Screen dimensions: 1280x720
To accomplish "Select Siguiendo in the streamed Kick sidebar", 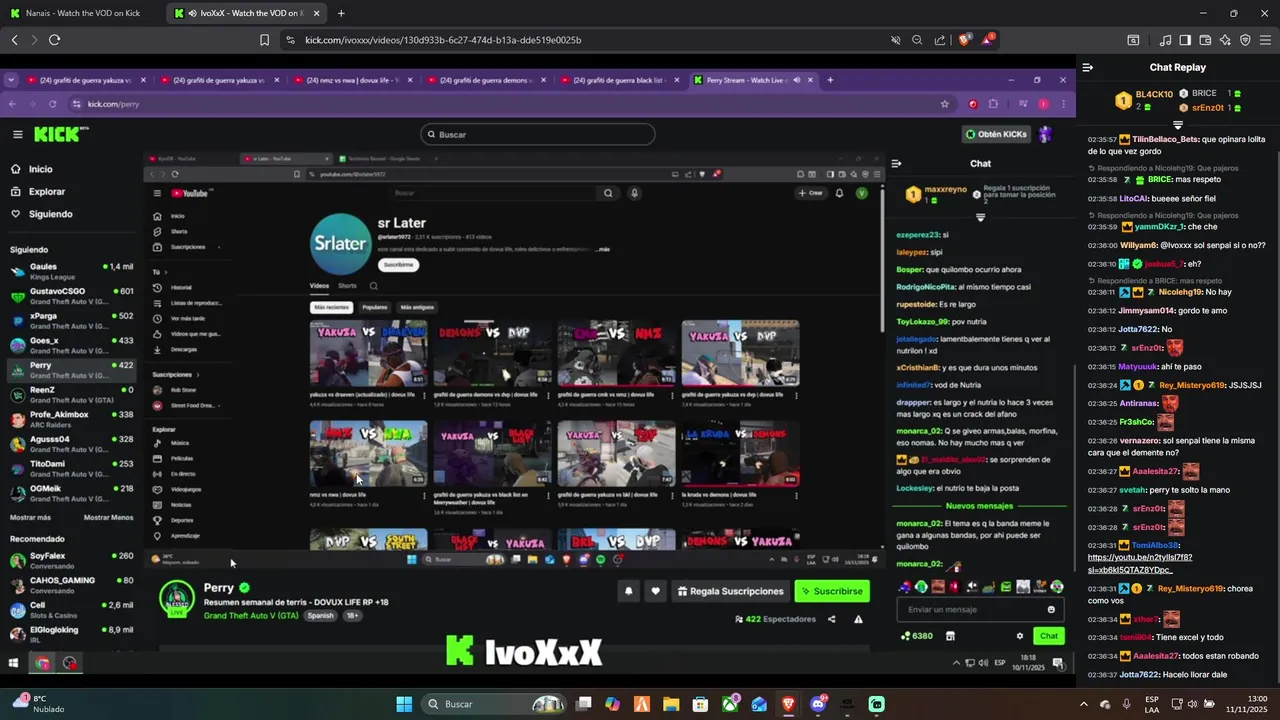I will [50, 214].
